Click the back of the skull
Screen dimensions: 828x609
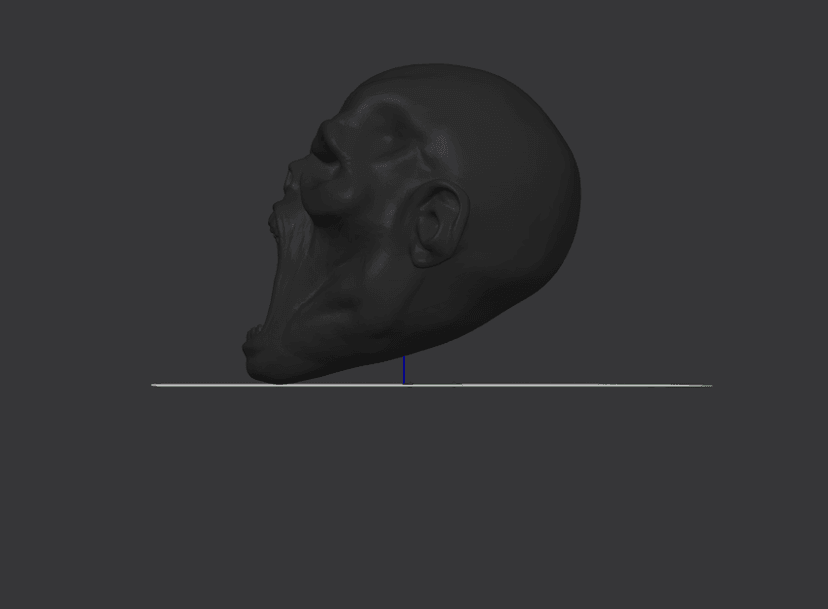click(560, 200)
